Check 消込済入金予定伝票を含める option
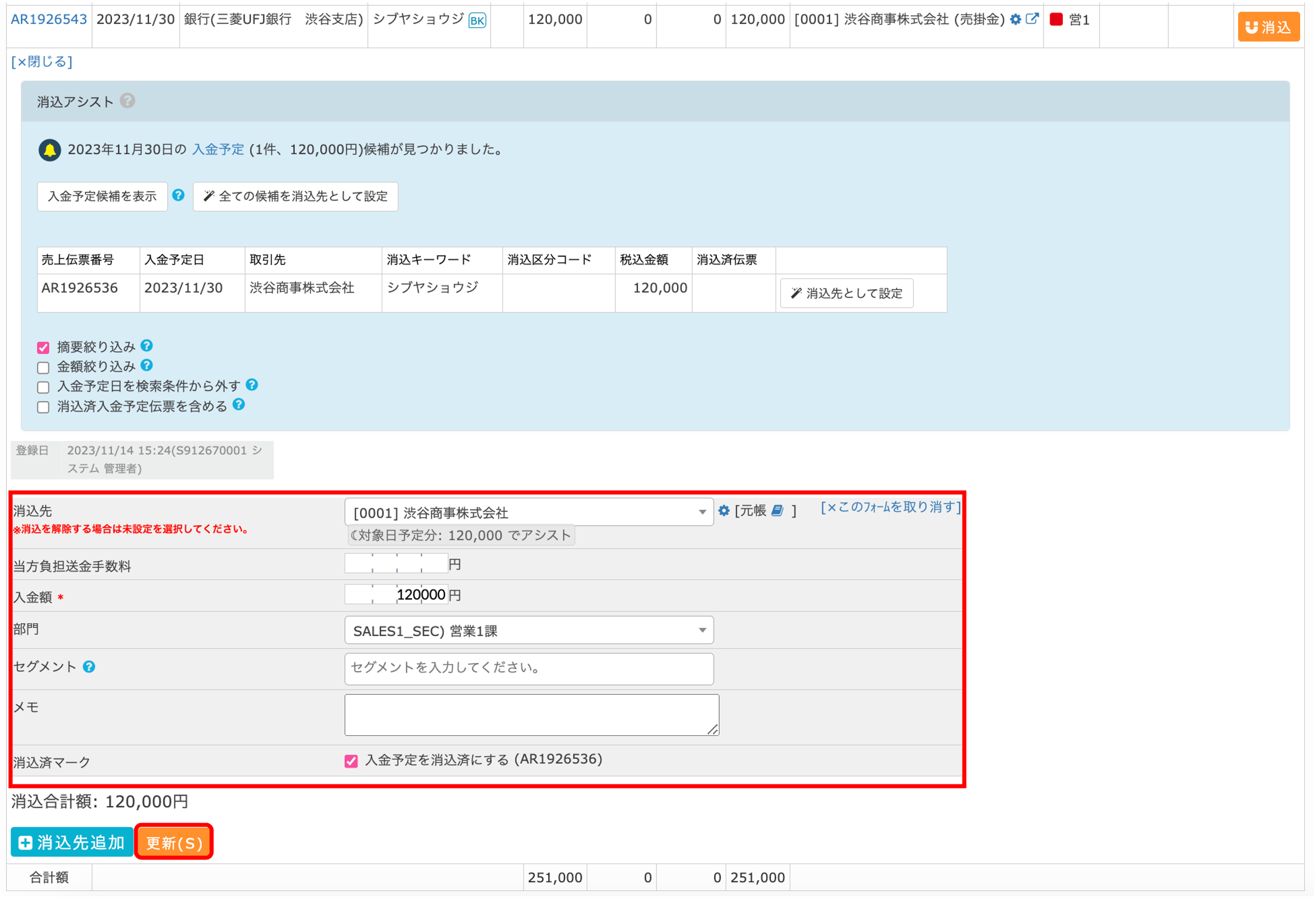 pos(43,407)
